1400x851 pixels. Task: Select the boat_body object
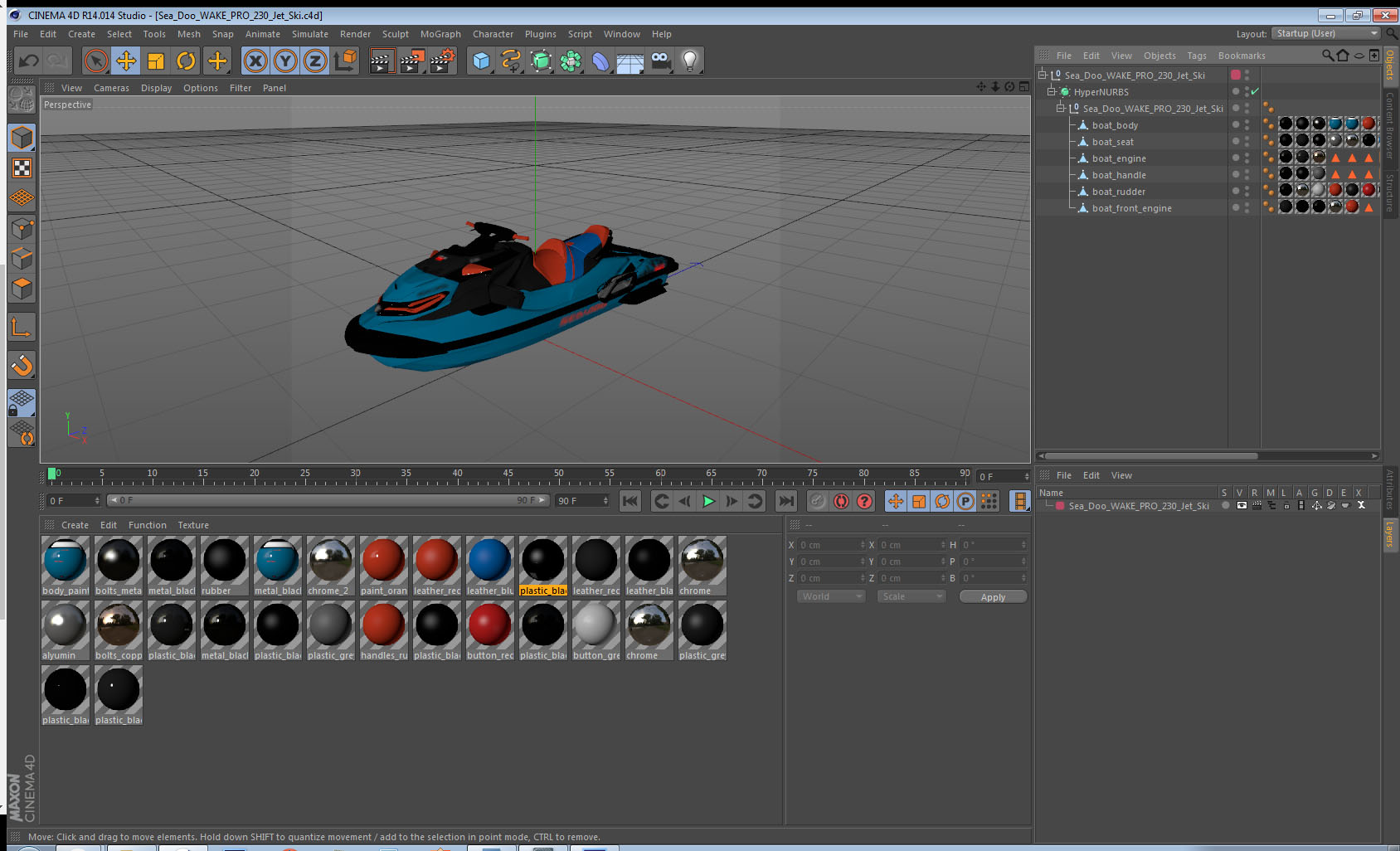tap(1115, 125)
